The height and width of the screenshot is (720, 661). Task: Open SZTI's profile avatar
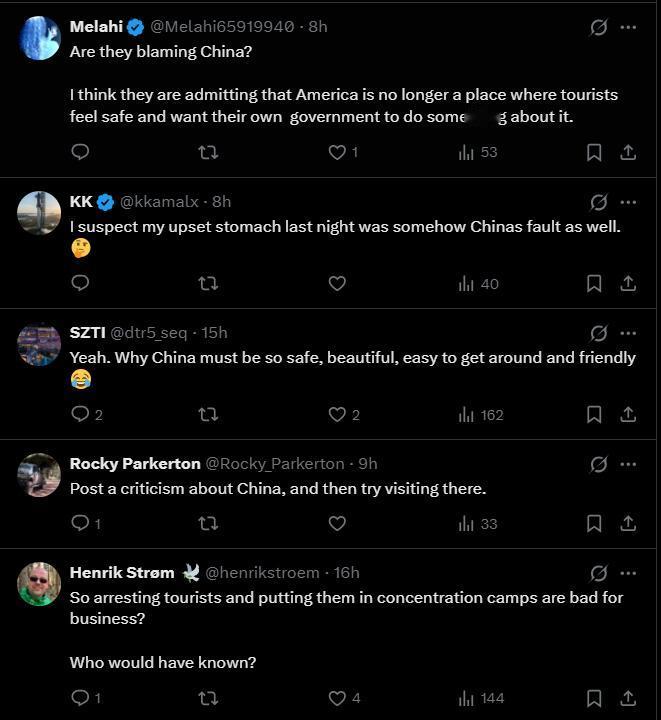[x=40, y=344]
